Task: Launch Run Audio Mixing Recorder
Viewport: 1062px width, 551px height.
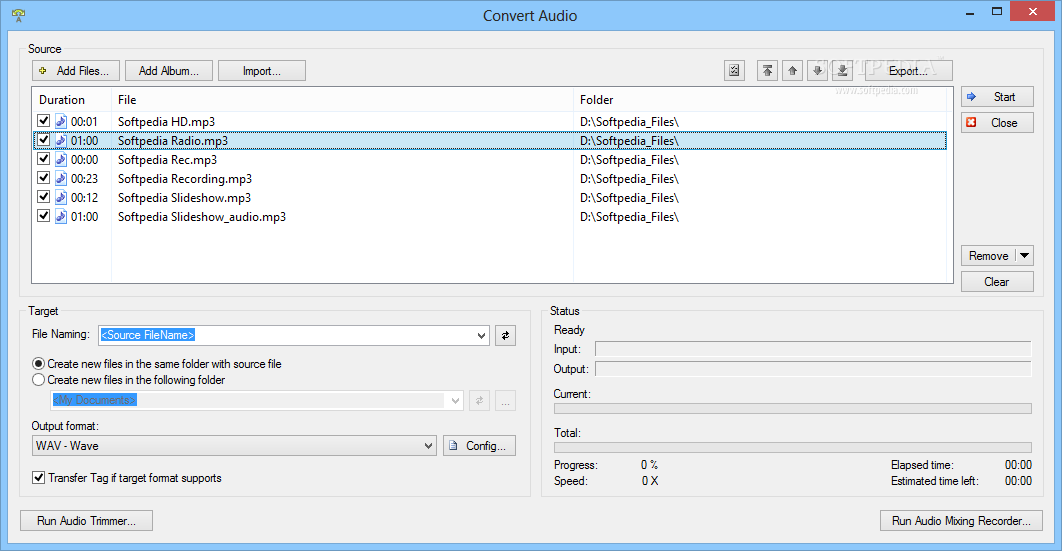Action: (x=961, y=521)
